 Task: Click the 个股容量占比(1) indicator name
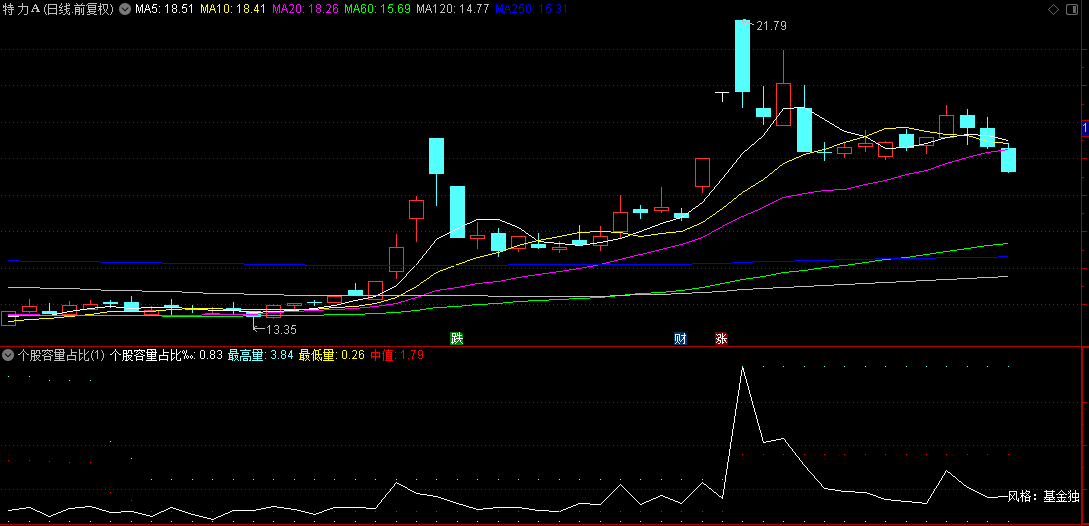[61, 355]
